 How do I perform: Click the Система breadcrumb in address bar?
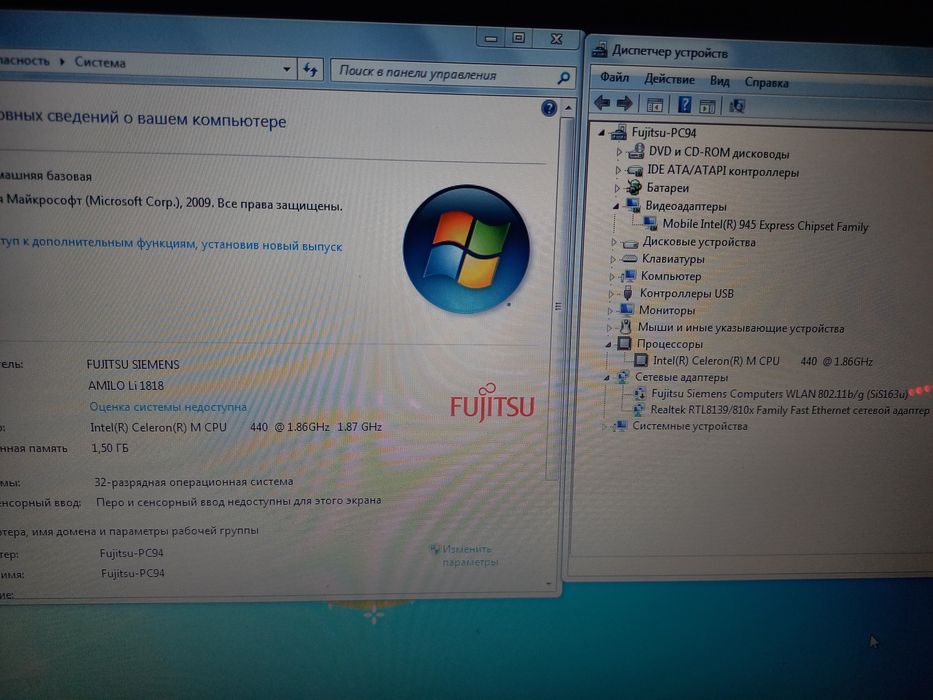pyautogui.click(x=100, y=62)
